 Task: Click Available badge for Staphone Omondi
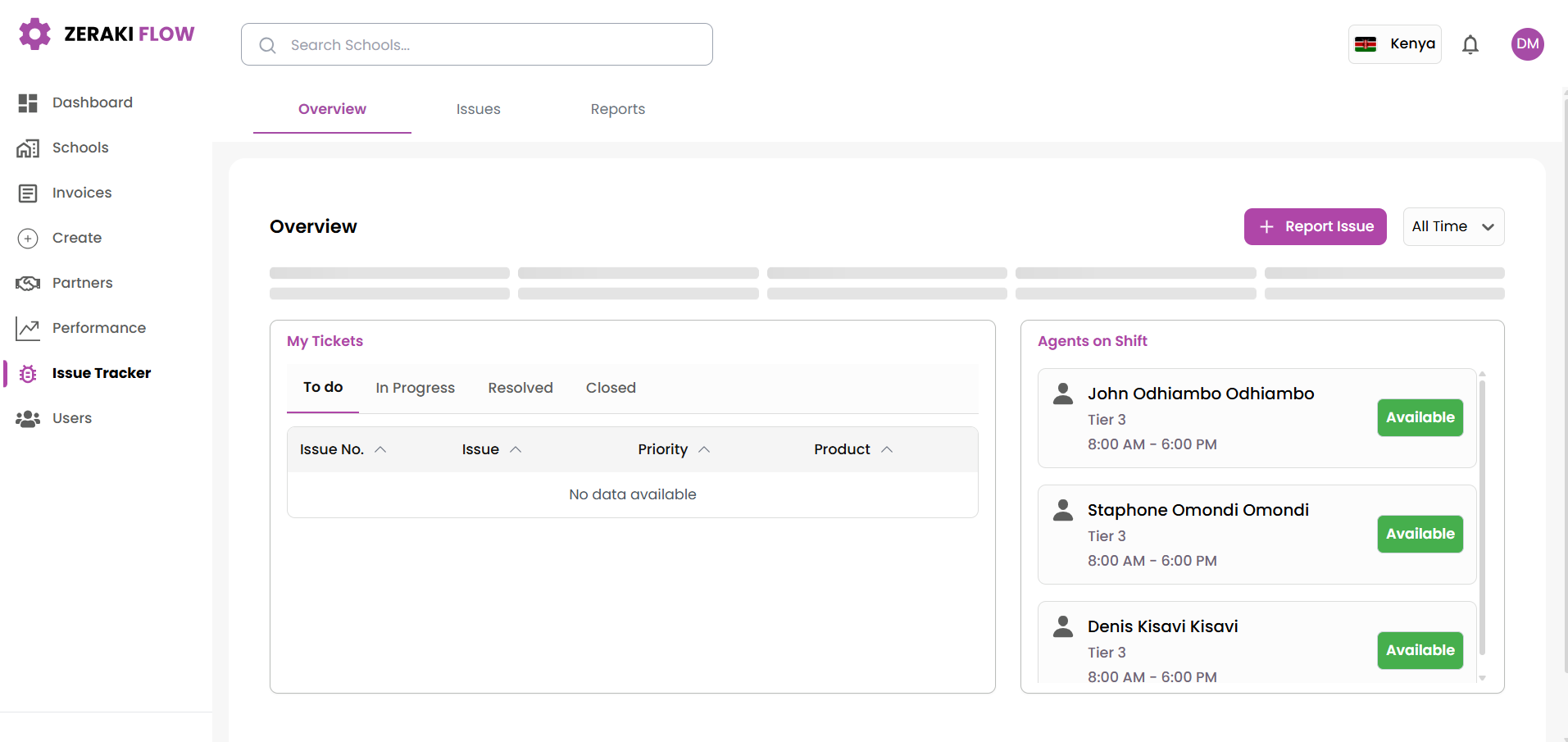[x=1420, y=534]
